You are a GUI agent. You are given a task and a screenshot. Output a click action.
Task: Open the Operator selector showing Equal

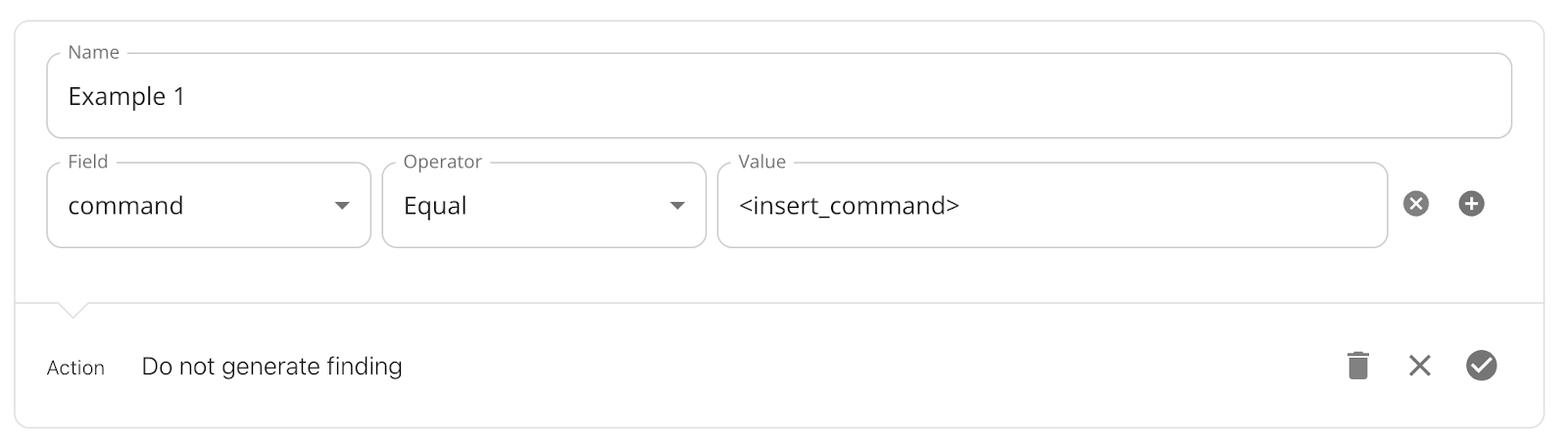544,205
